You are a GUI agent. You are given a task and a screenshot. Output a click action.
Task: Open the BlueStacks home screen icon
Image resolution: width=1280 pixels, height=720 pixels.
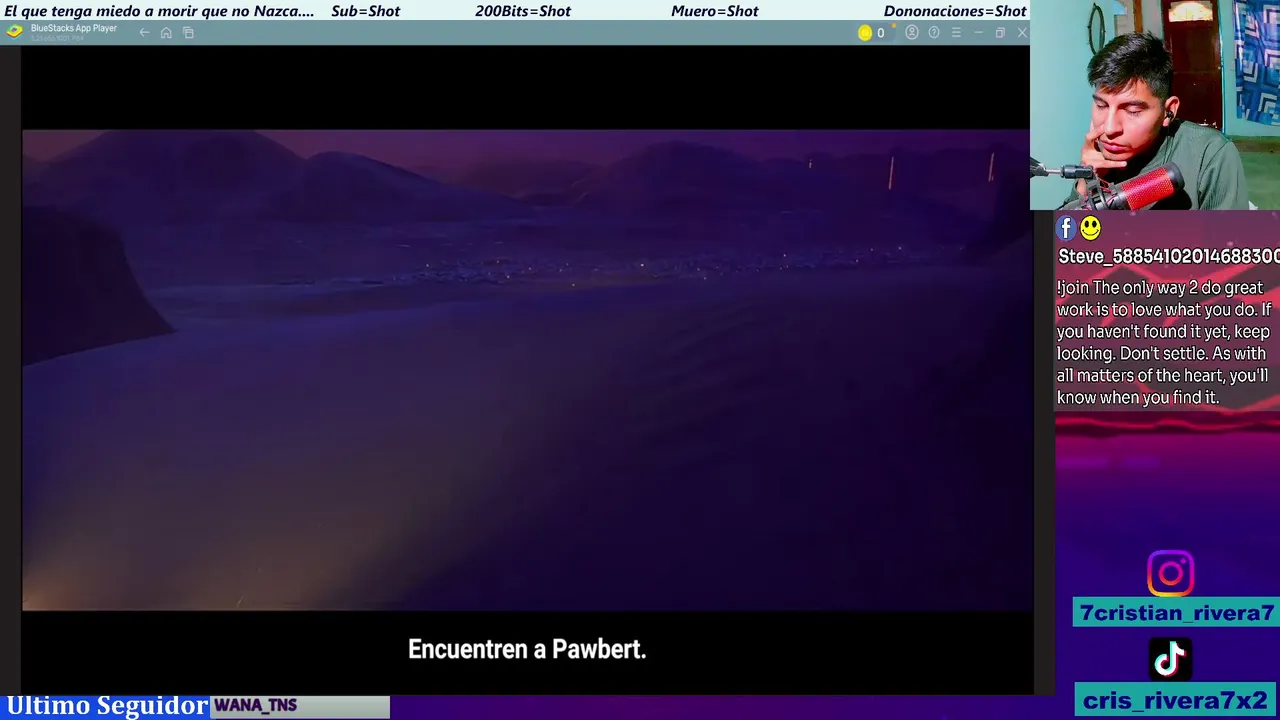tap(166, 33)
